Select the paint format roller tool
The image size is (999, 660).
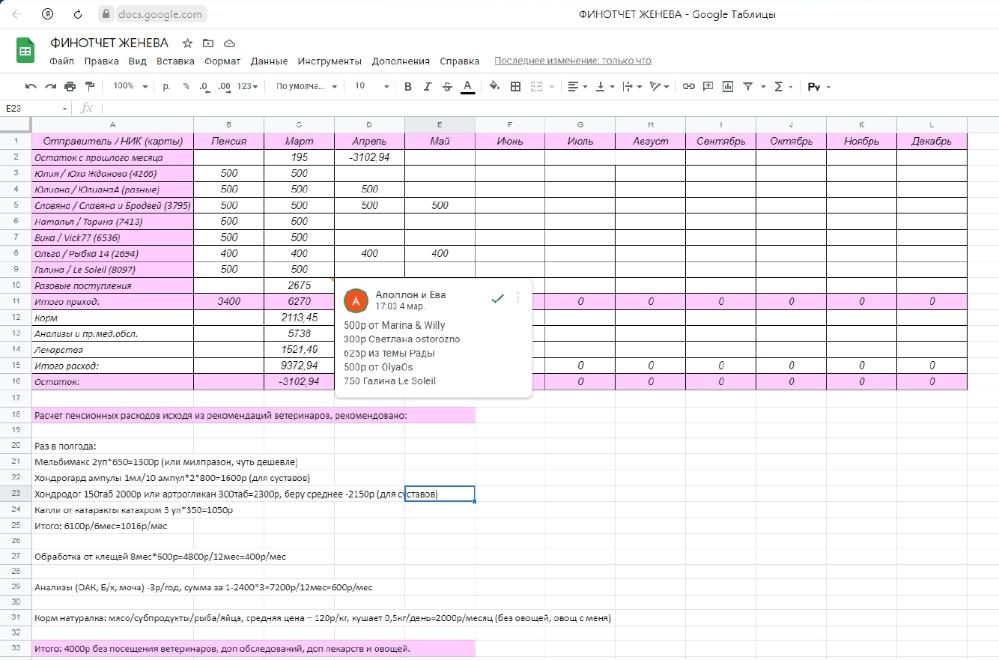pos(89,87)
